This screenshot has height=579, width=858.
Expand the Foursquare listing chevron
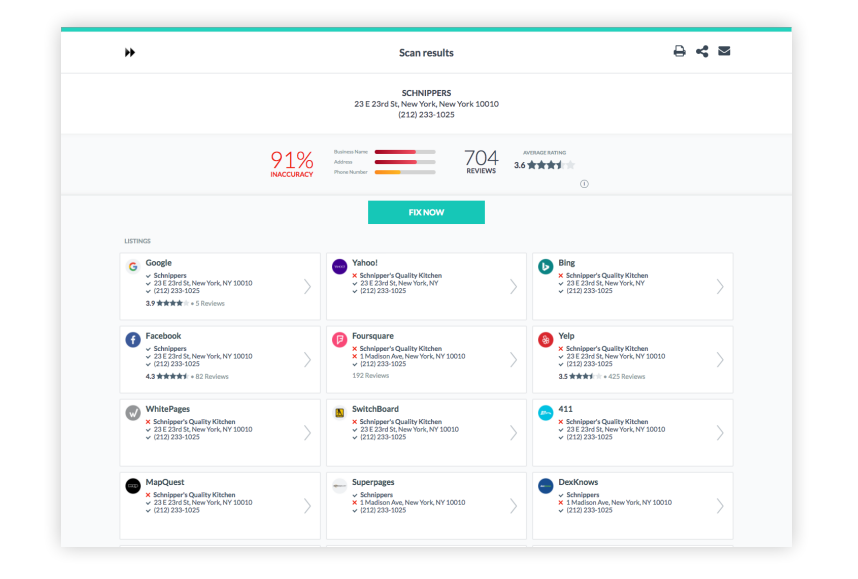tap(513, 360)
